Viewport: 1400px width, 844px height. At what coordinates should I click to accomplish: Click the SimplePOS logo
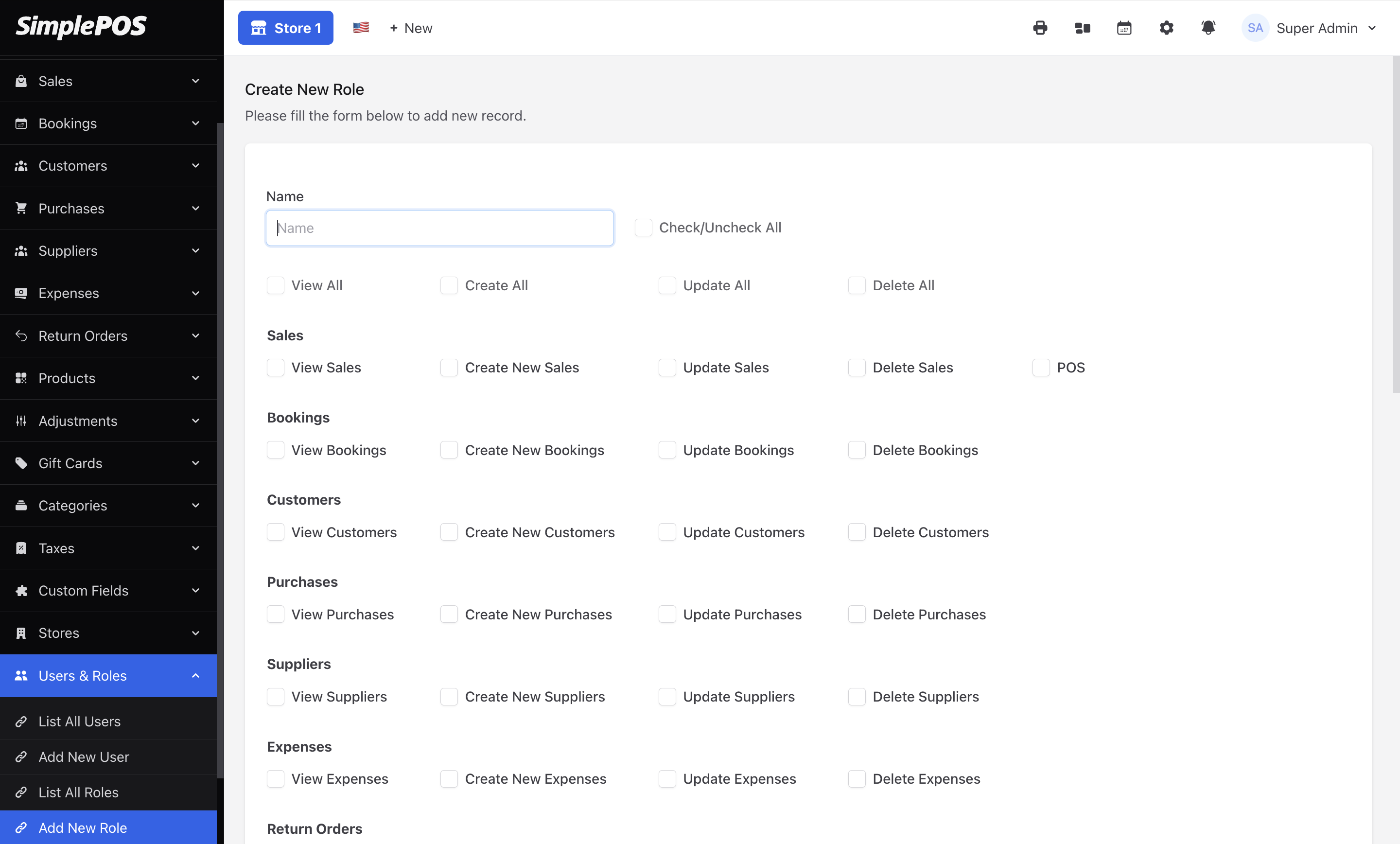pos(81,26)
